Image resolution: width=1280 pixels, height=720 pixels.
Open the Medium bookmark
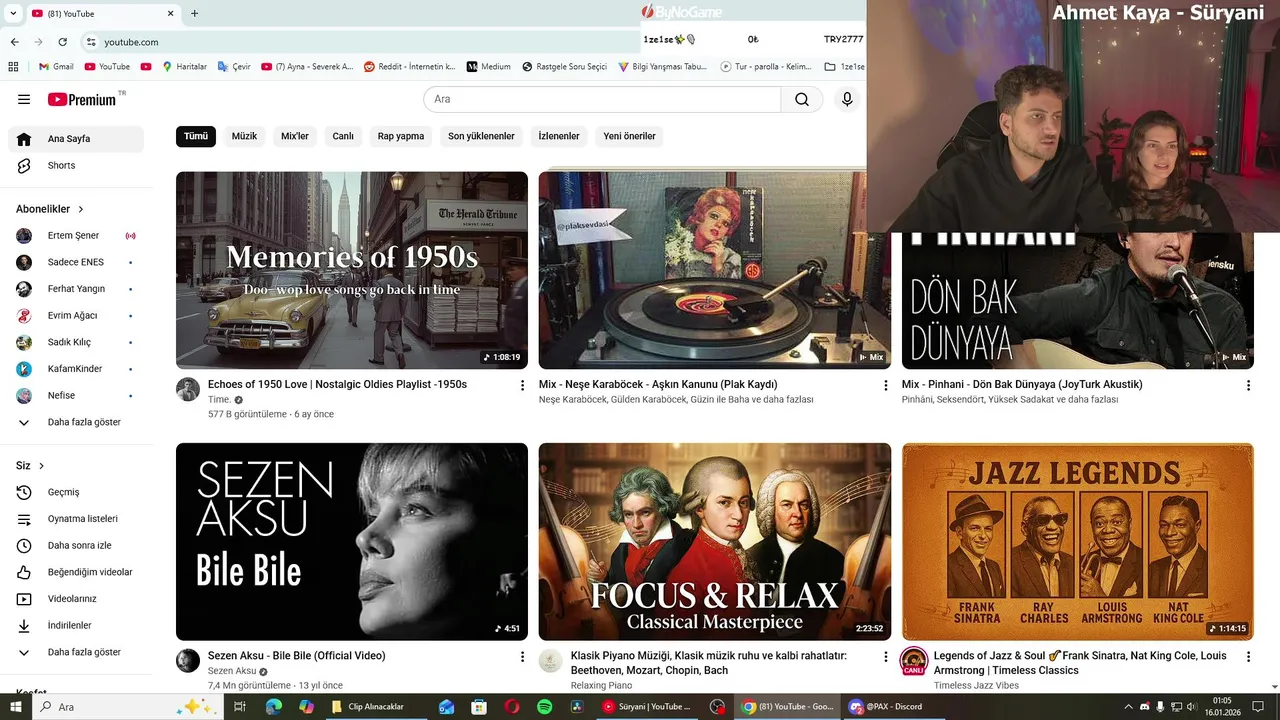(488, 67)
